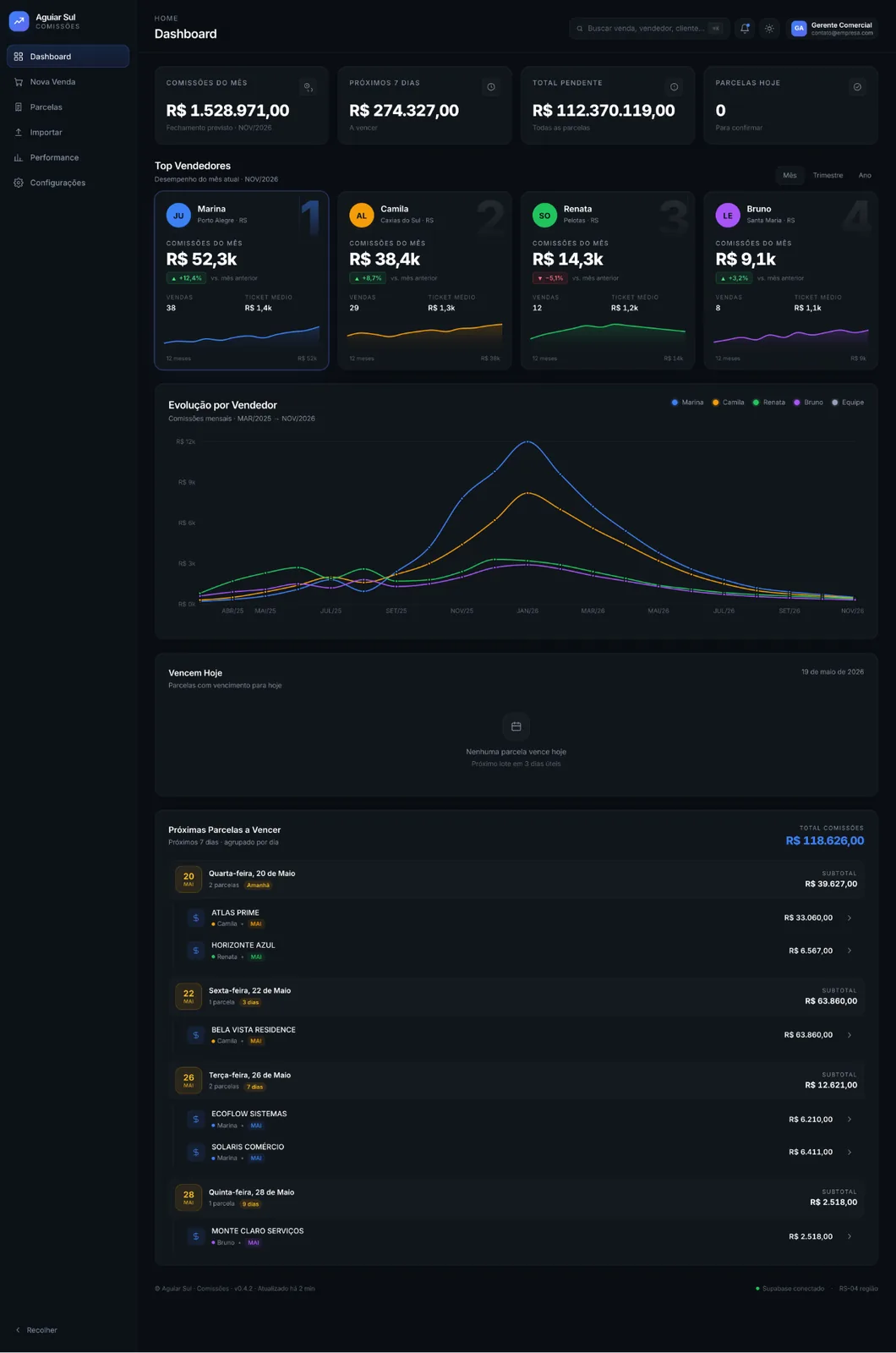Screen dimensions: 896x1353
Task: Toggle the light/dark theme sun icon
Action: [x=769, y=28]
